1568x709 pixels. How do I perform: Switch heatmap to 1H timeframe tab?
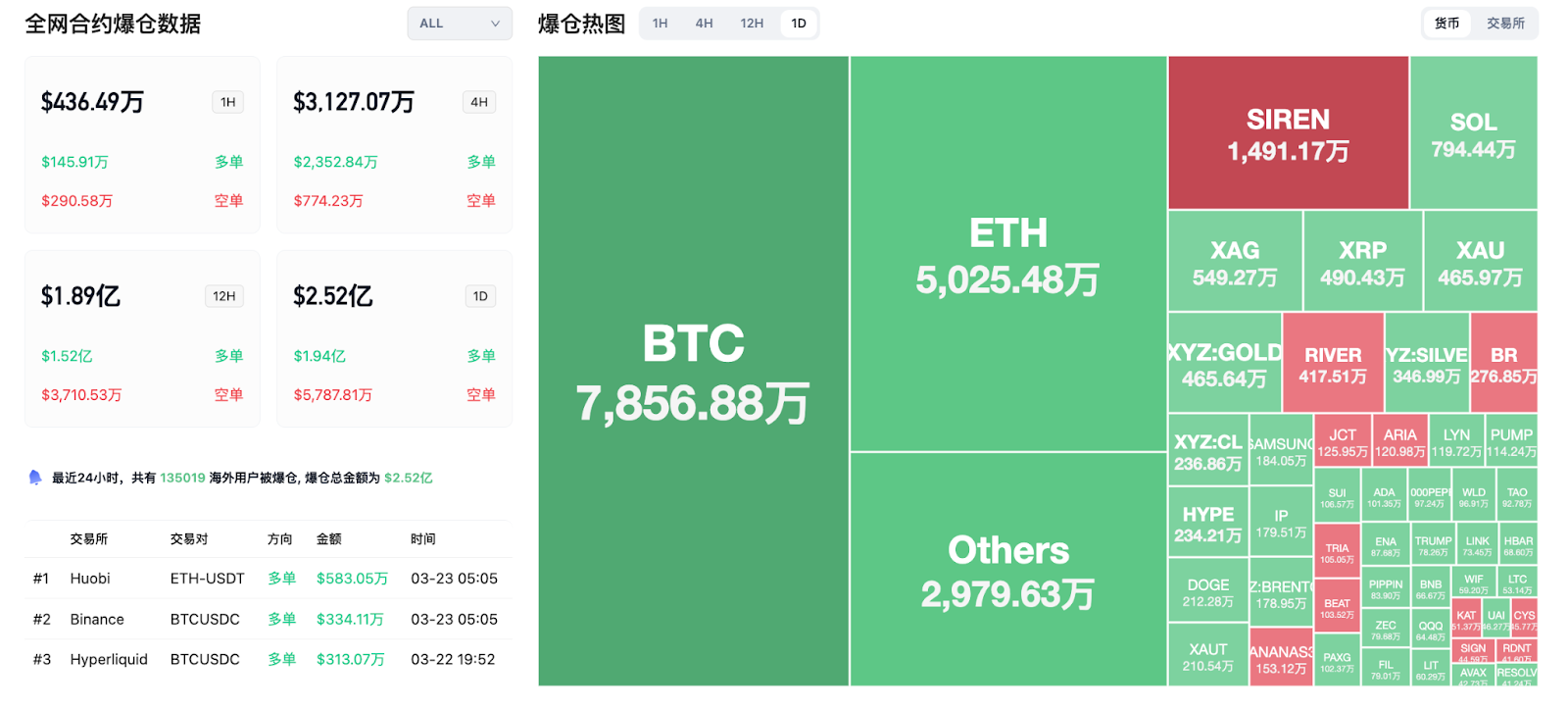pyautogui.click(x=660, y=24)
